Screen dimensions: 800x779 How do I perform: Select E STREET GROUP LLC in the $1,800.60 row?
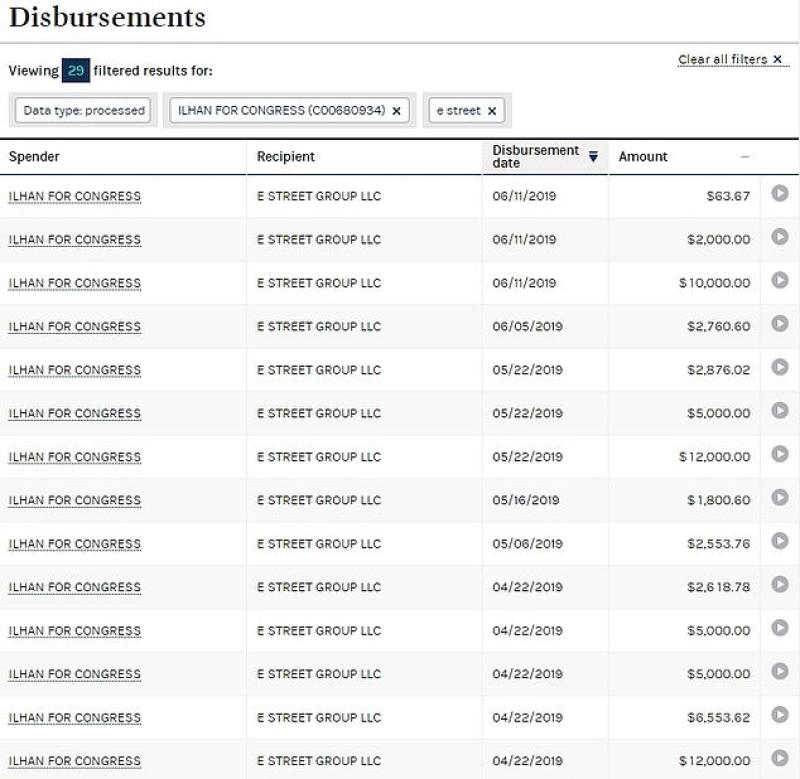tap(319, 500)
